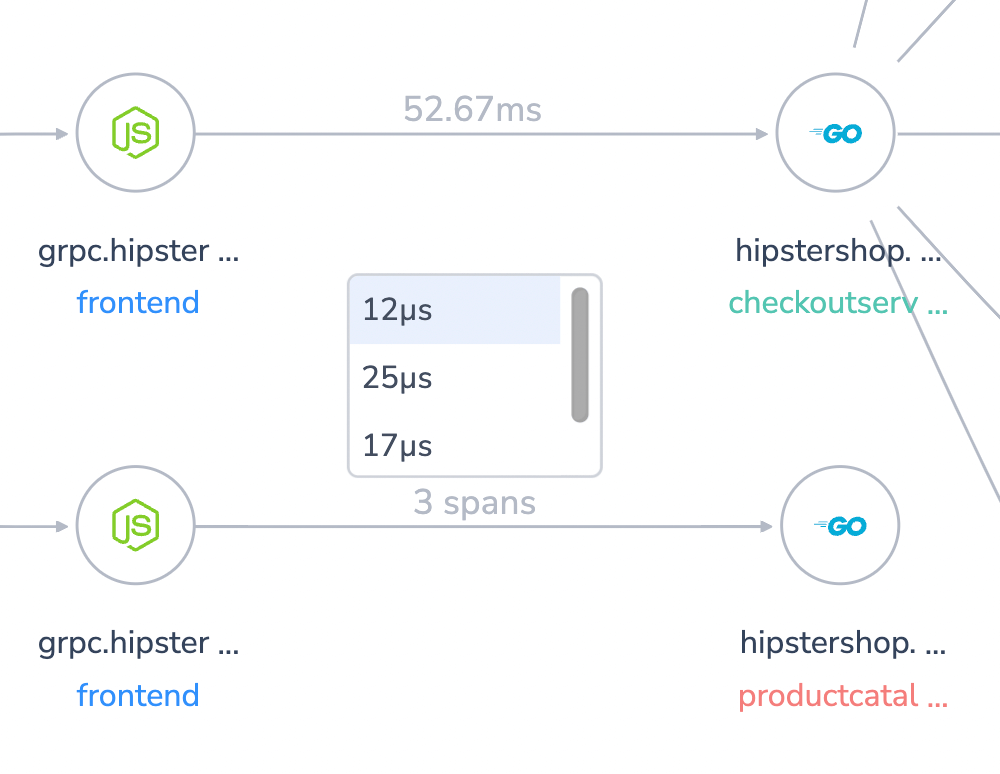
Task: Open the checkoutserv... service label
Action: [x=838, y=303]
